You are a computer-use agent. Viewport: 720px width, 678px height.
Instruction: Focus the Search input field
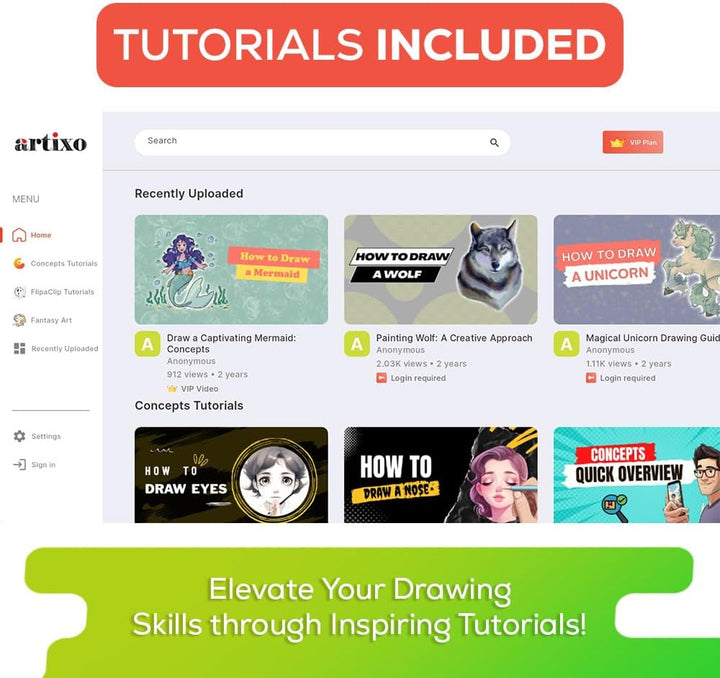(x=322, y=142)
